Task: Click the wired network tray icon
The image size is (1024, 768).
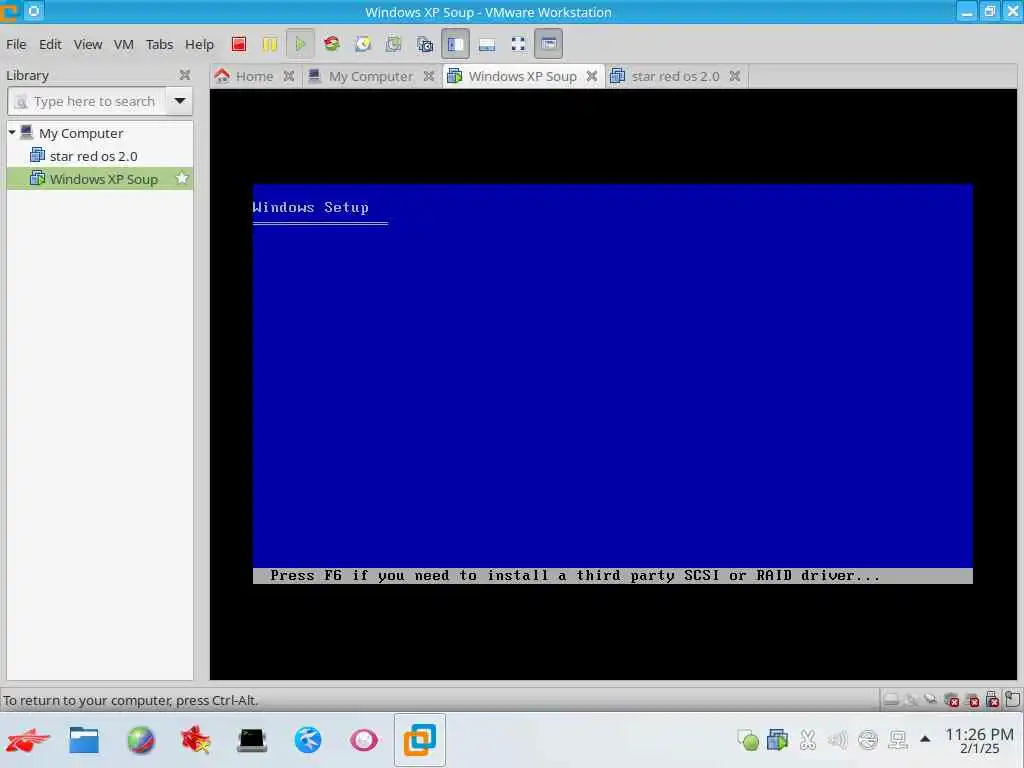Action: point(898,740)
